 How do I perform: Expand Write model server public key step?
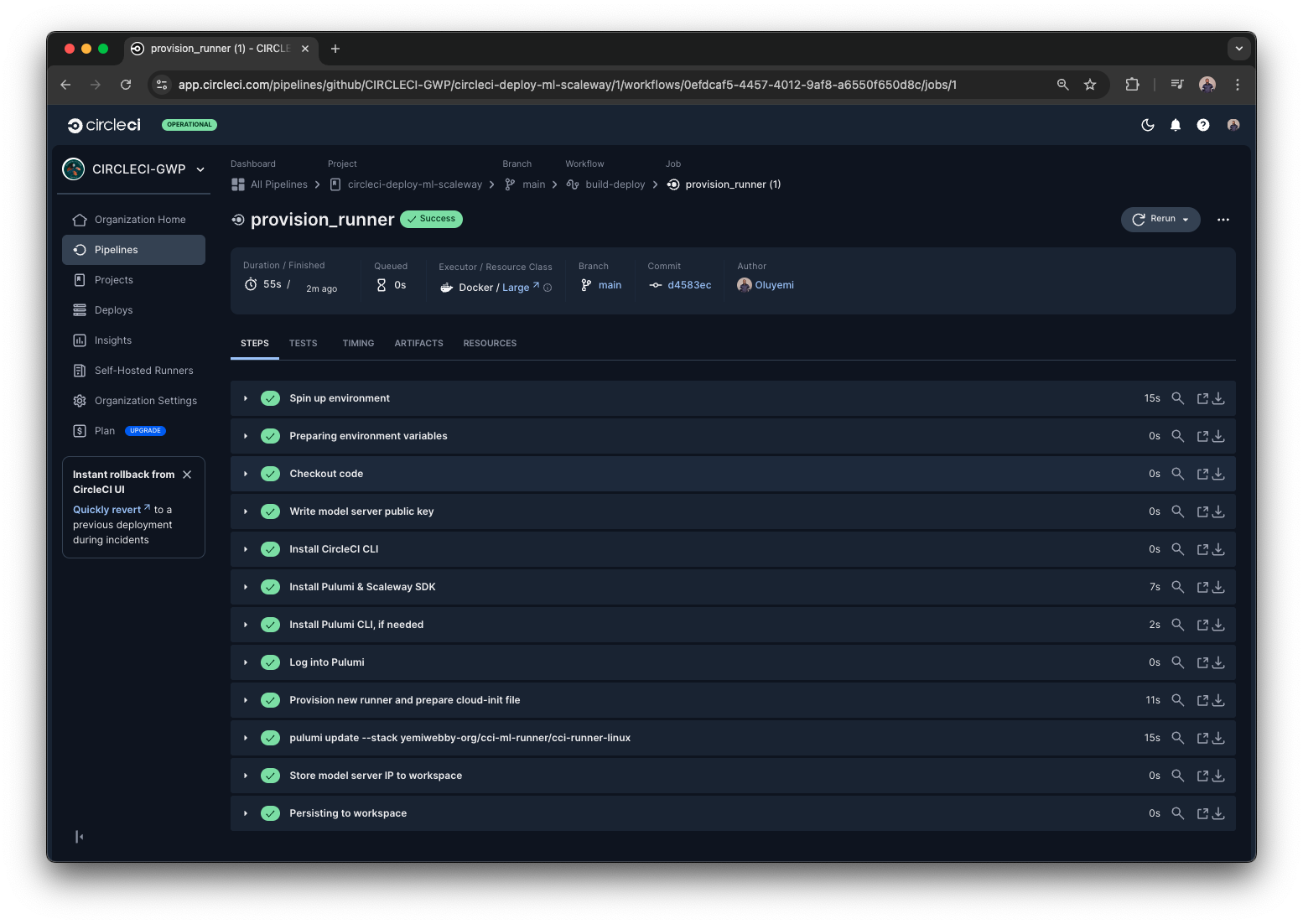(246, 511)
